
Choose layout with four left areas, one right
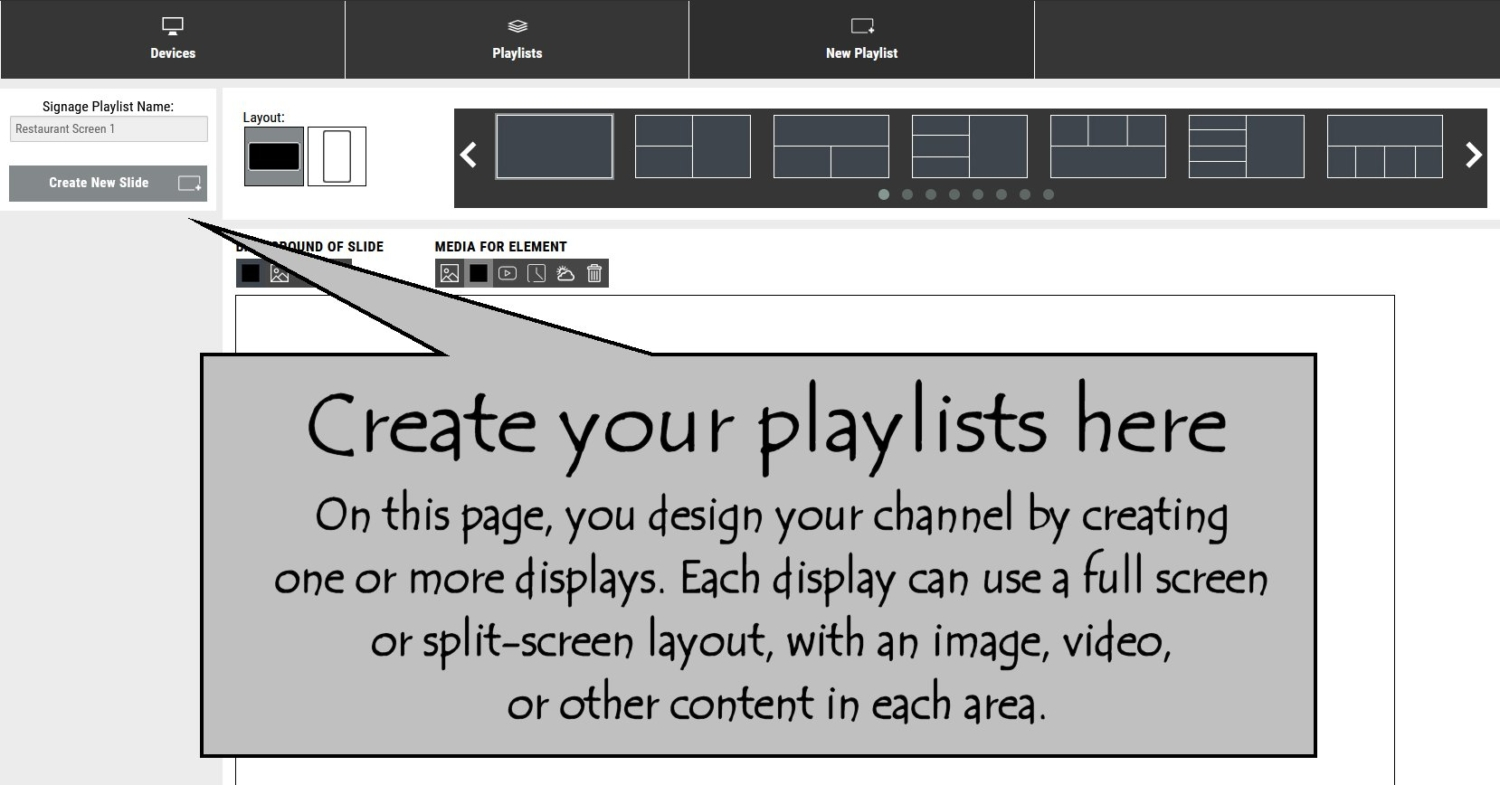pyautogui.click(x=1246, y=147)
